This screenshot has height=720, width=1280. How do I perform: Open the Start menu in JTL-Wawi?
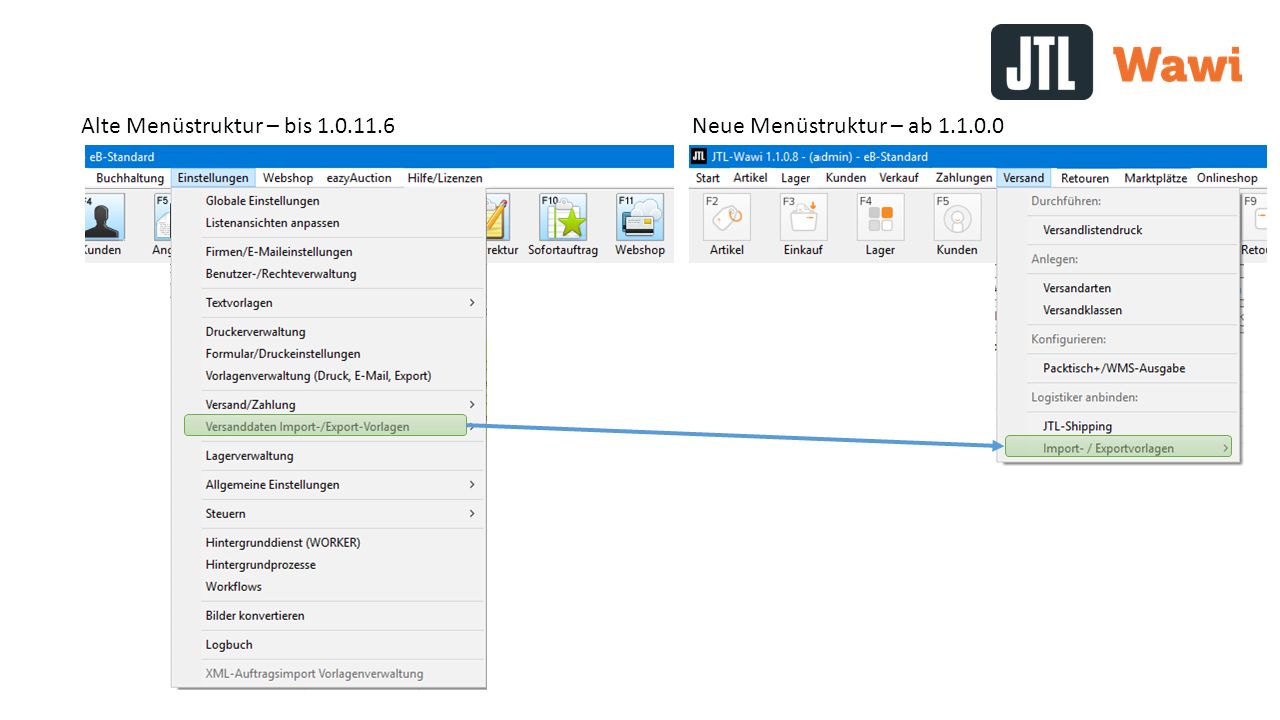(x=708, y=178)
